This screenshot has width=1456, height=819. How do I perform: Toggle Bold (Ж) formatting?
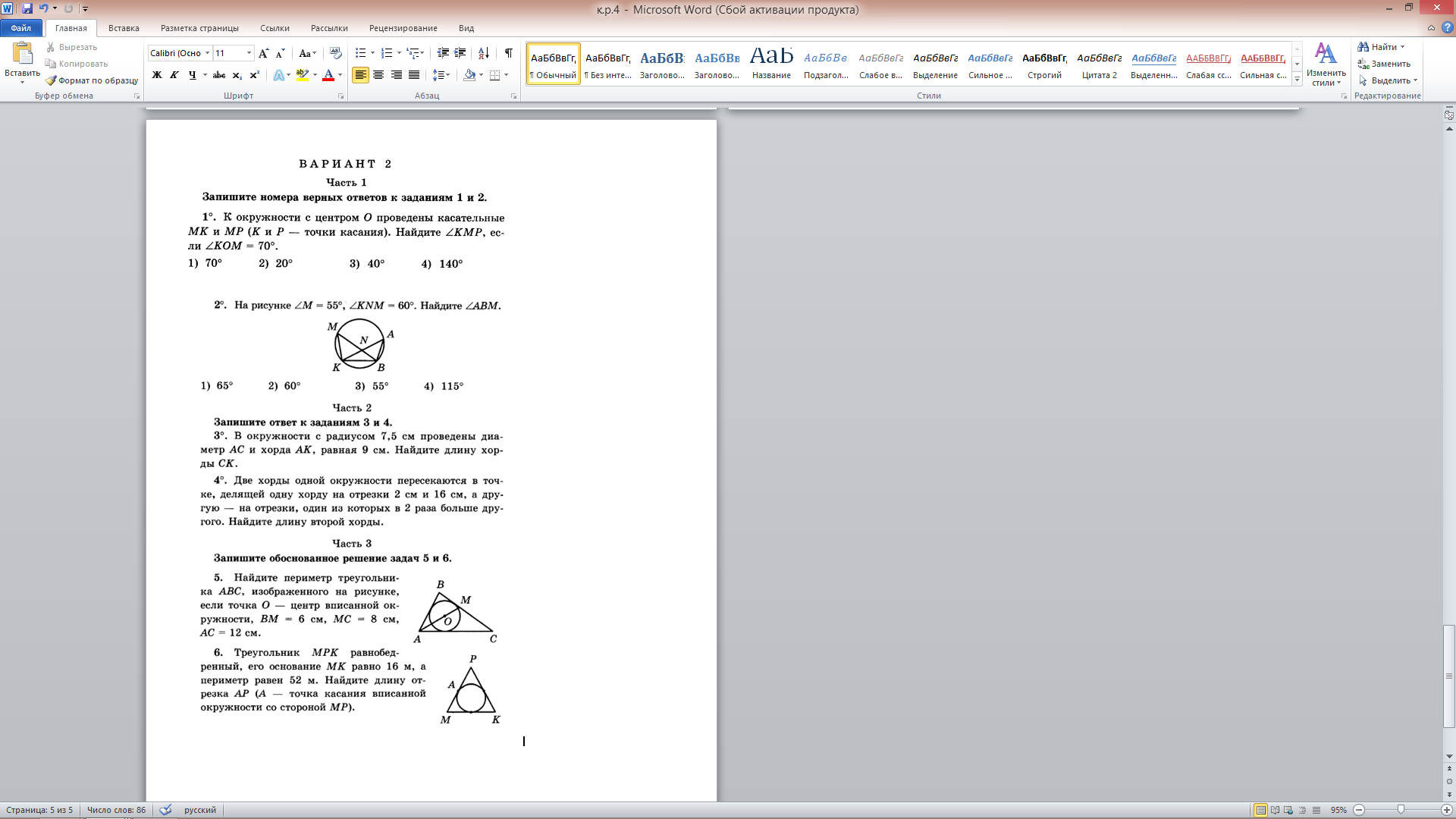pyautogui.click(x=157, y=75)
